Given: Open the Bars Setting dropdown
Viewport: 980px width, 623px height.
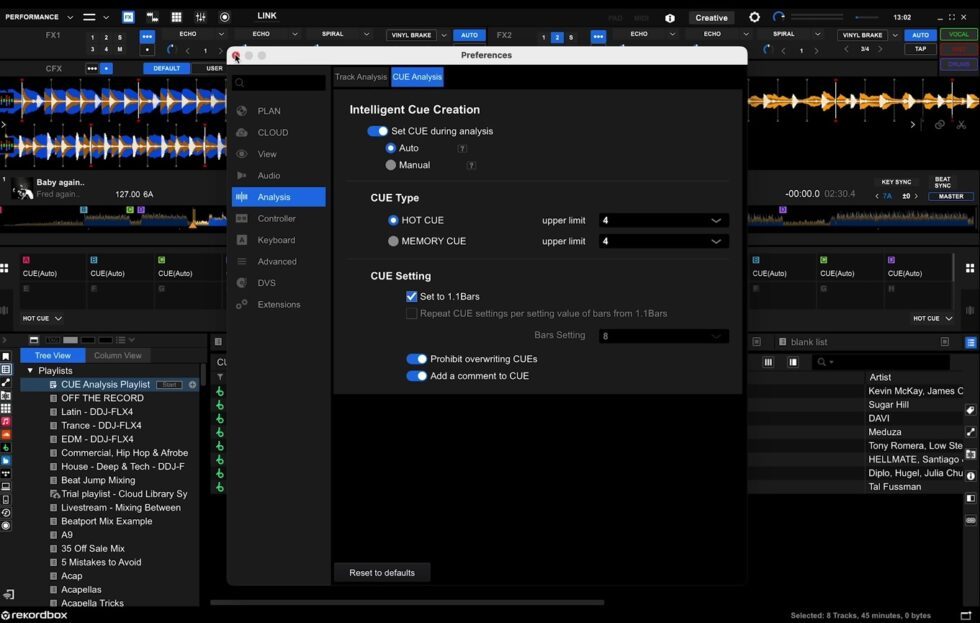Looking at the screenshot, I should pyautogui.click(x=663, y=336).
